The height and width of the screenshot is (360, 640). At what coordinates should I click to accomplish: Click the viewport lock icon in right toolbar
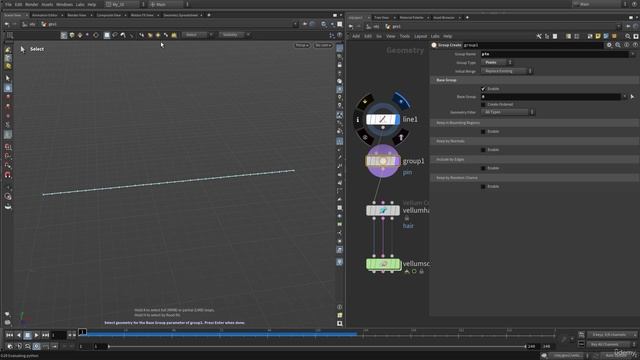[x=340, y=65]
